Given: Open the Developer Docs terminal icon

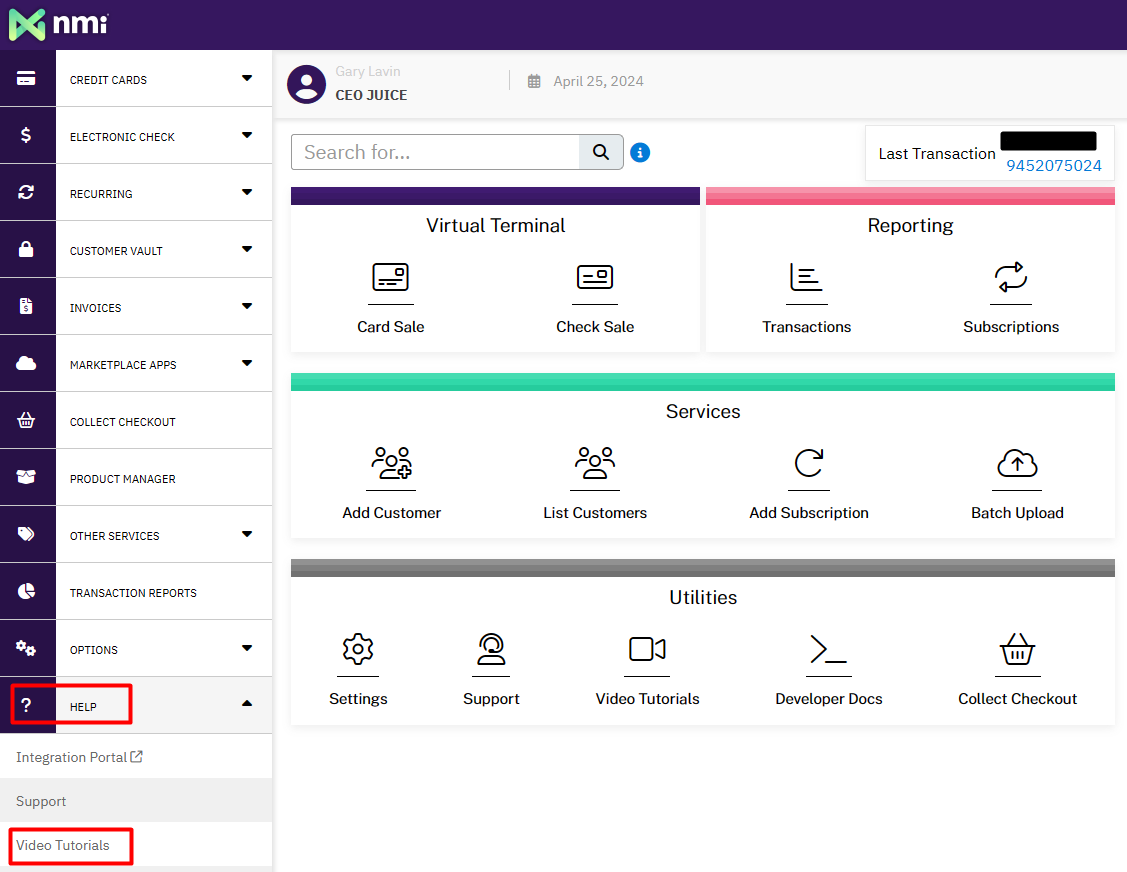Looking at the screenshot, I should tap(828, 649).
